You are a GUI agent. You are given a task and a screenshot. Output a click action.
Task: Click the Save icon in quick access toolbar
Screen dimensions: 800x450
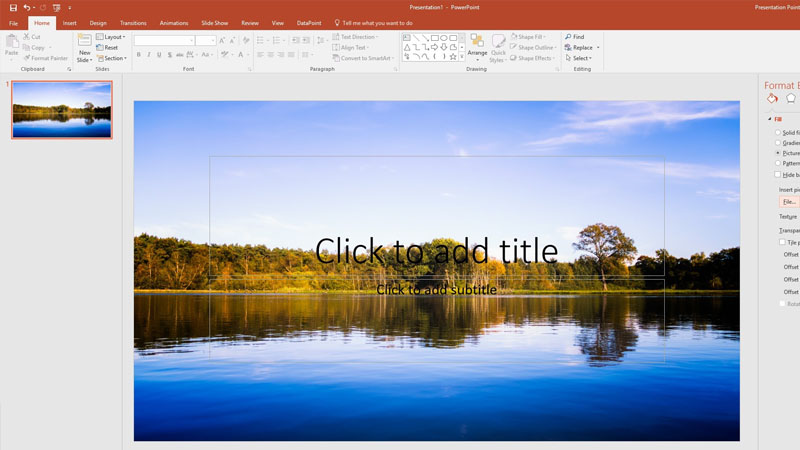coord(13,7)
